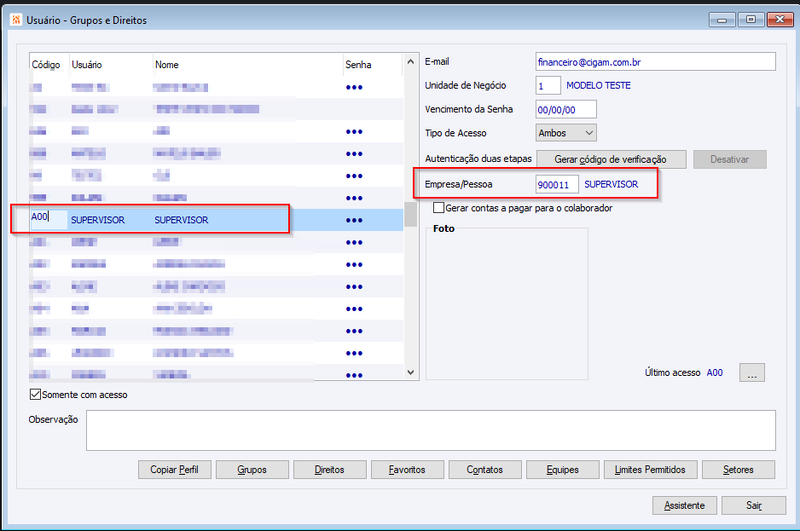Click the Empresa/Pessoa code field 900011

point(557,184)
